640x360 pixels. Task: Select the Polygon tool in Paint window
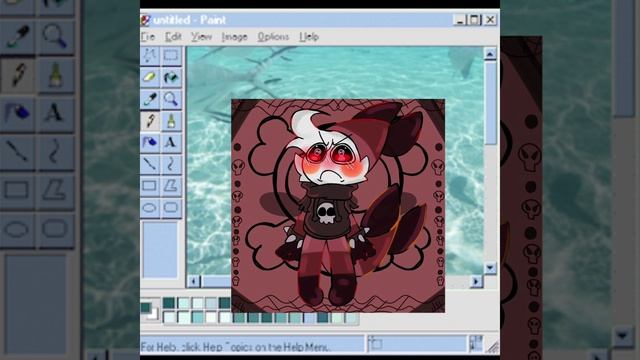click(x=171, y=186)
